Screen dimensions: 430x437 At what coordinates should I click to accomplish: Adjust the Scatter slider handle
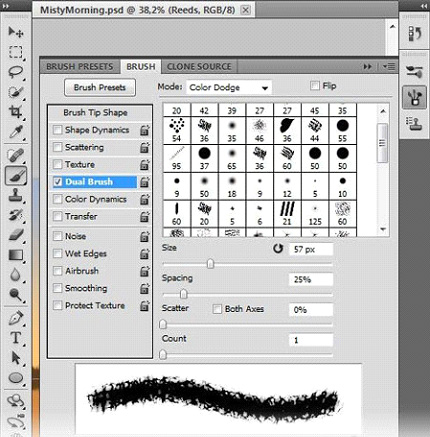click(x=163, y=324)
